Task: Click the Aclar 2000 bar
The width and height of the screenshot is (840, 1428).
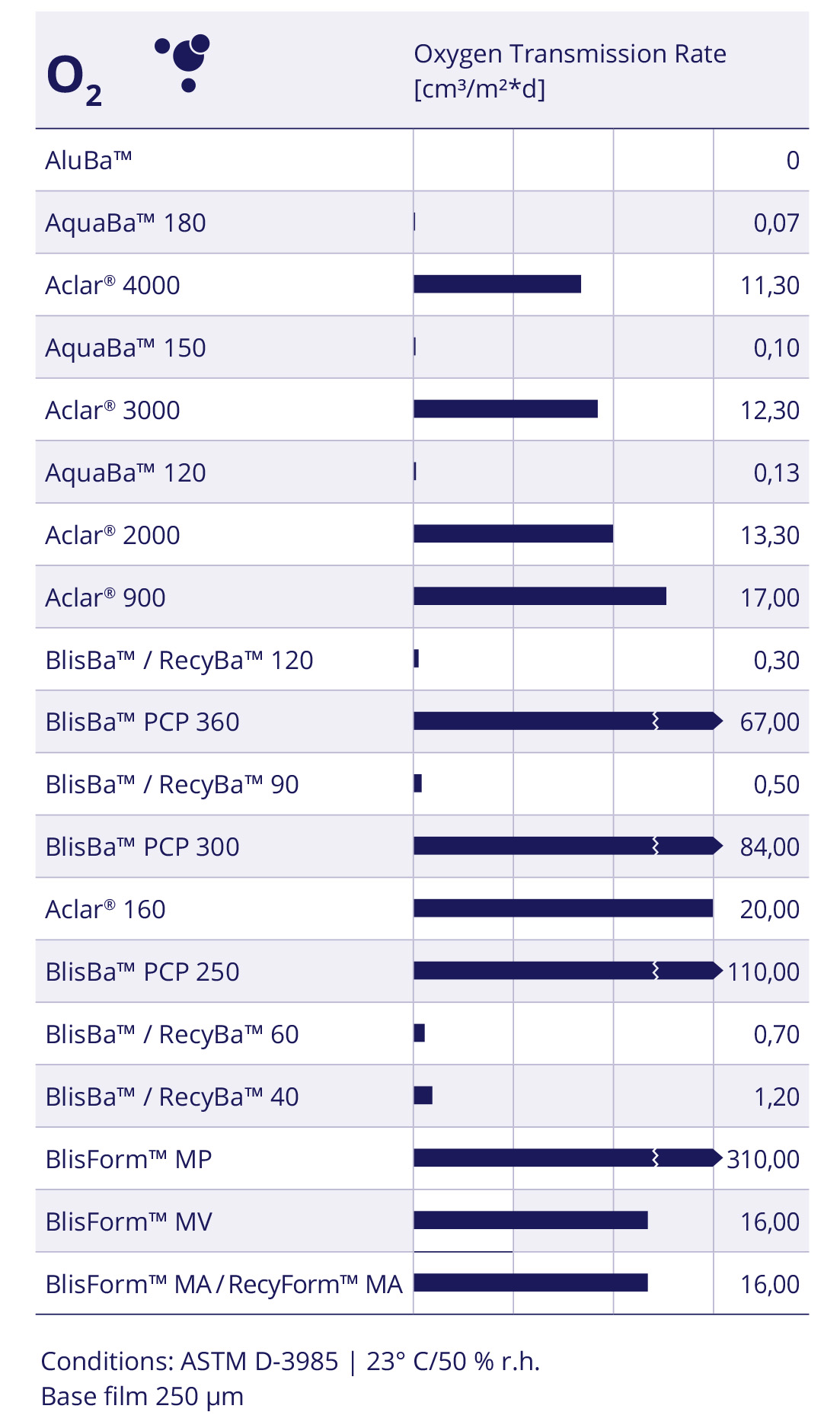Action: pos(513,534)
